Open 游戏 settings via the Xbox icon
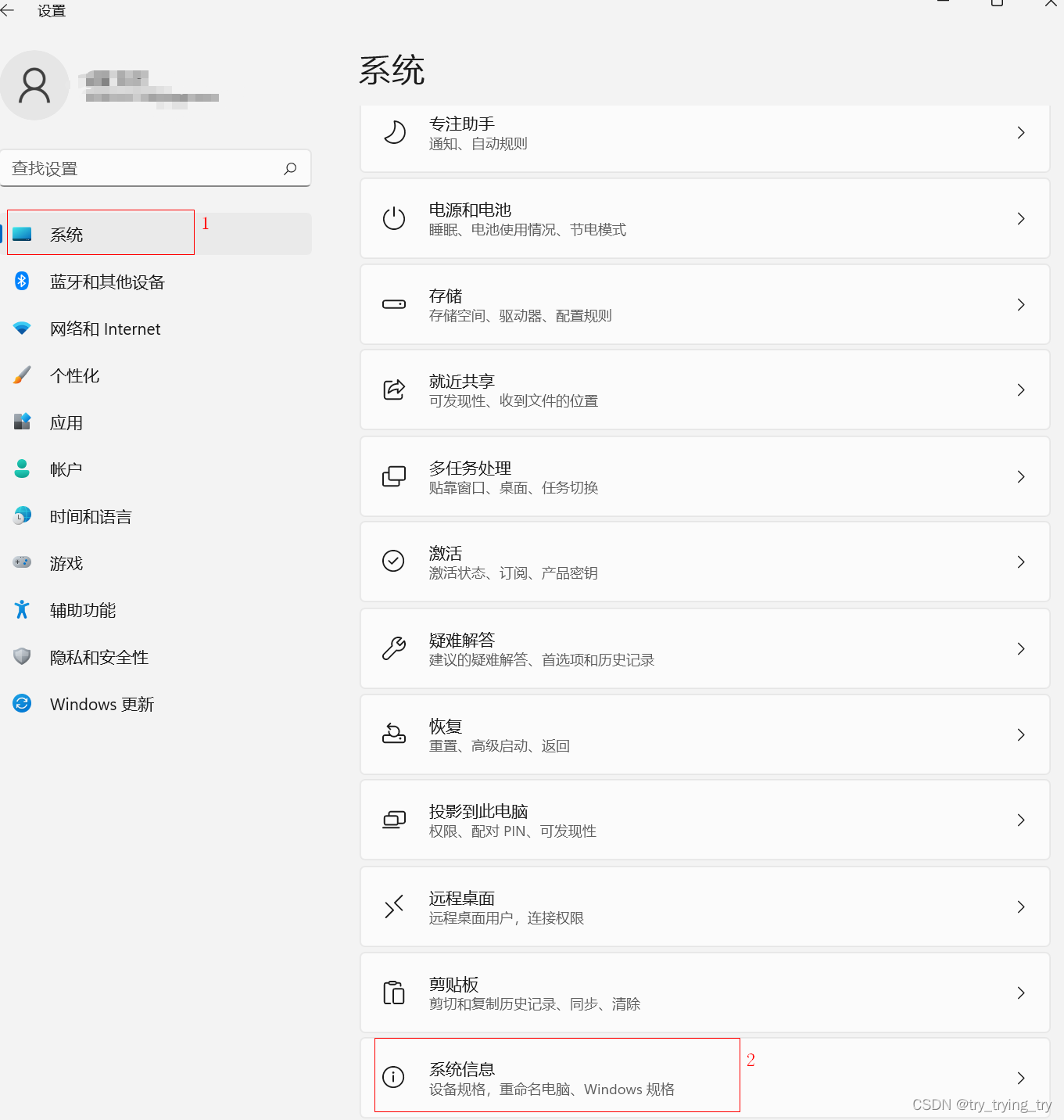The height and width of the screenshot is (1120, 1064). coord(21,562)
